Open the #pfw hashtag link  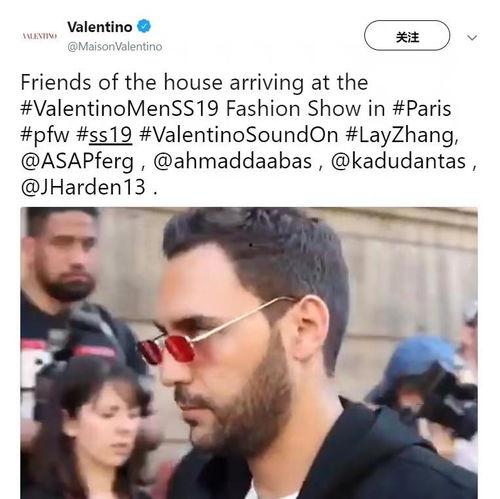coord(45,135)
